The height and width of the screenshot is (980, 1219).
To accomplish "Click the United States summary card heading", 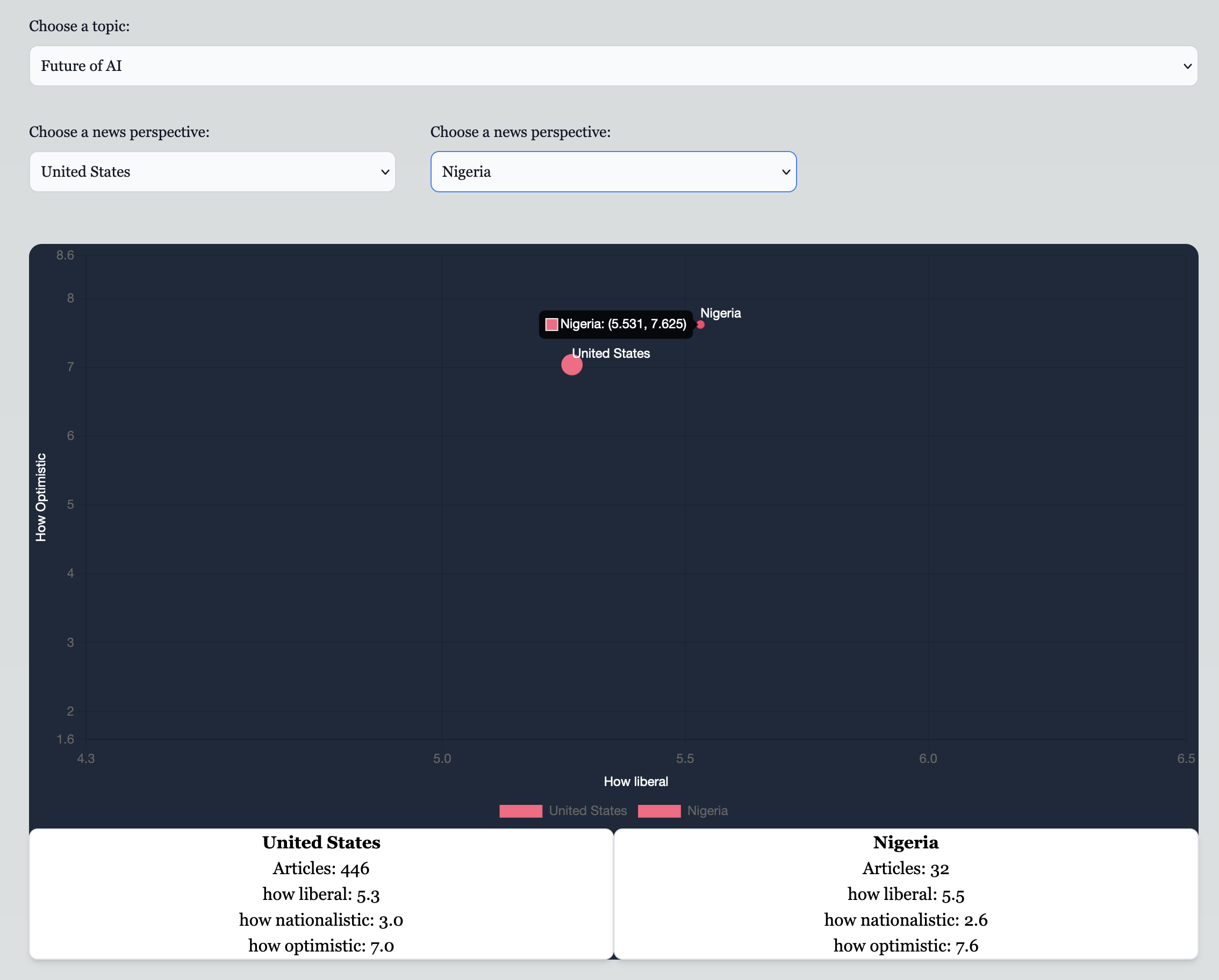I will [321, 842].
